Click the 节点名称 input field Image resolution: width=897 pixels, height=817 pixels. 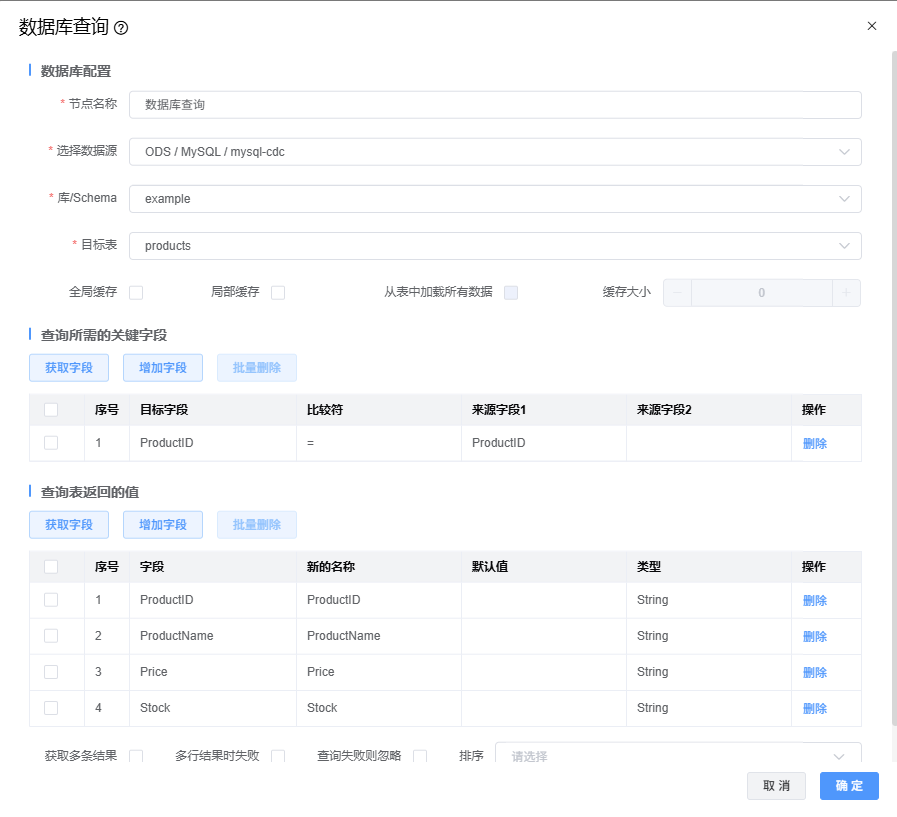pos(495,105)
